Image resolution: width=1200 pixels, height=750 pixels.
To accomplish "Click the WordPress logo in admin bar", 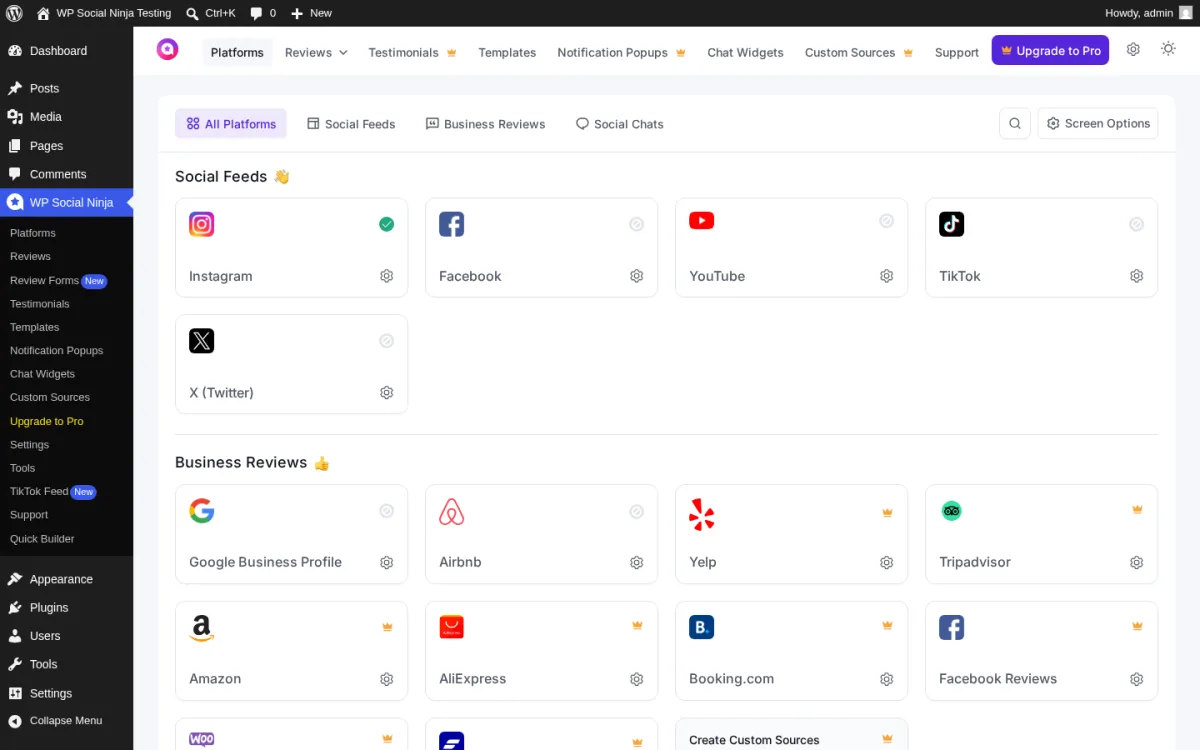I will [x=14, y=13].
